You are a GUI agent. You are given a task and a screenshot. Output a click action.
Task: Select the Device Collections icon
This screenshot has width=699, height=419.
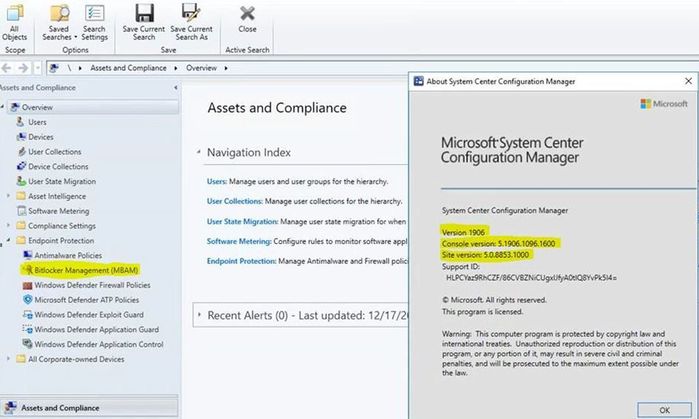[21, 166]
